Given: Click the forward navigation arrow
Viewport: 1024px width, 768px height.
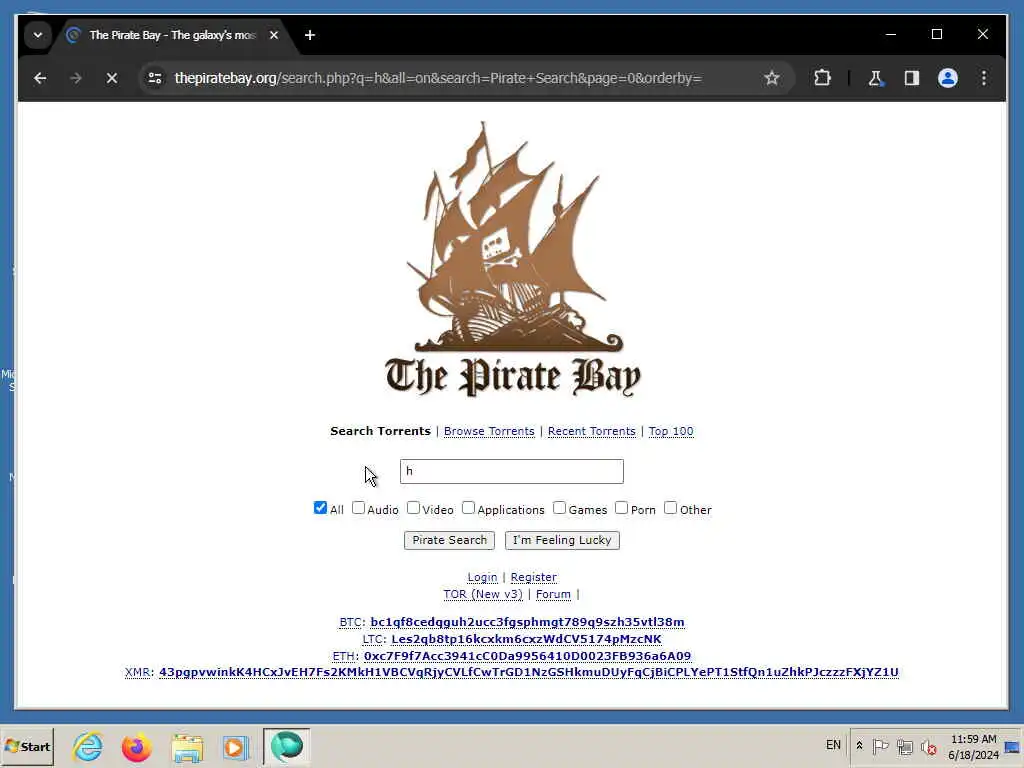Looking at the screenshot, I should point(76,78).
